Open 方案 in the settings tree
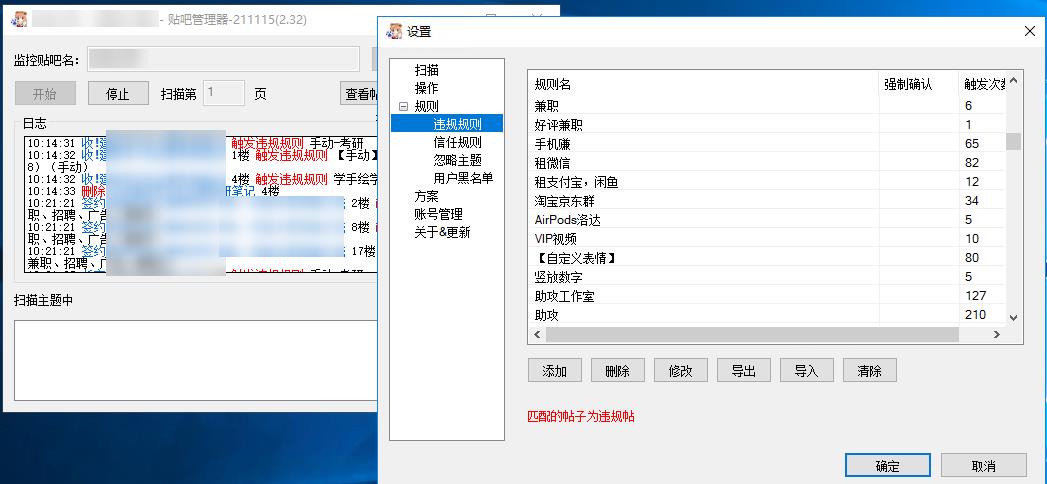 (x=427, y=196)
